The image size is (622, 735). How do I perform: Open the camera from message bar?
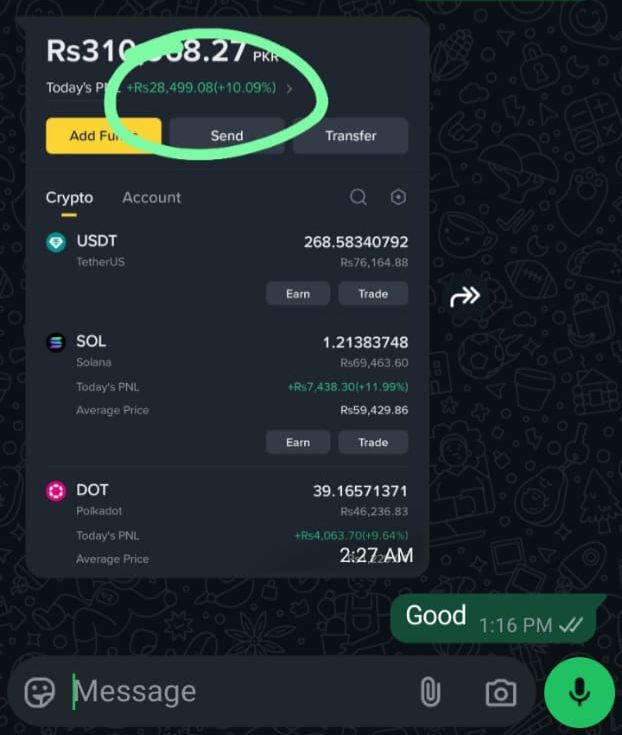click(501, 693)
